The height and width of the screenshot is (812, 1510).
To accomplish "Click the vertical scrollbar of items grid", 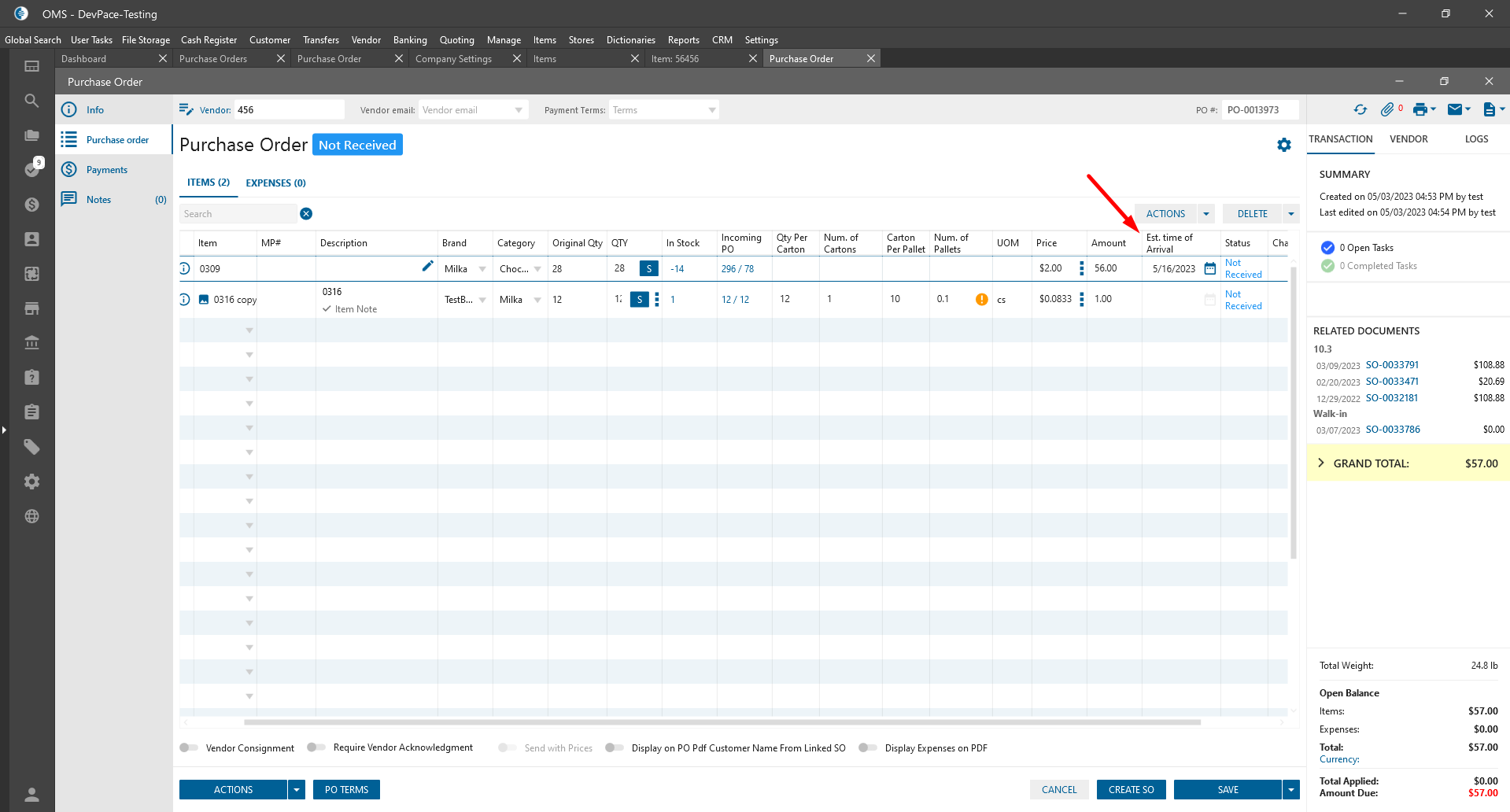I will pyautogui.click(x=1293, y=412).
